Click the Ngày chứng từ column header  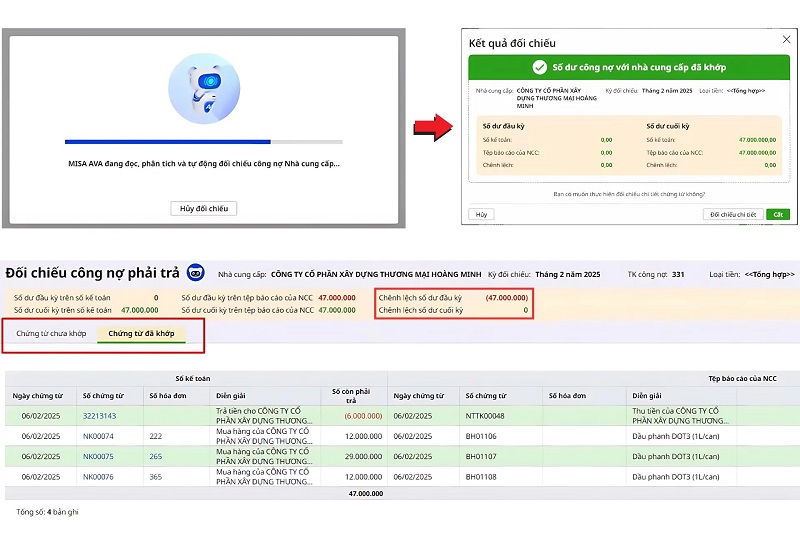(x=38, y=395)
